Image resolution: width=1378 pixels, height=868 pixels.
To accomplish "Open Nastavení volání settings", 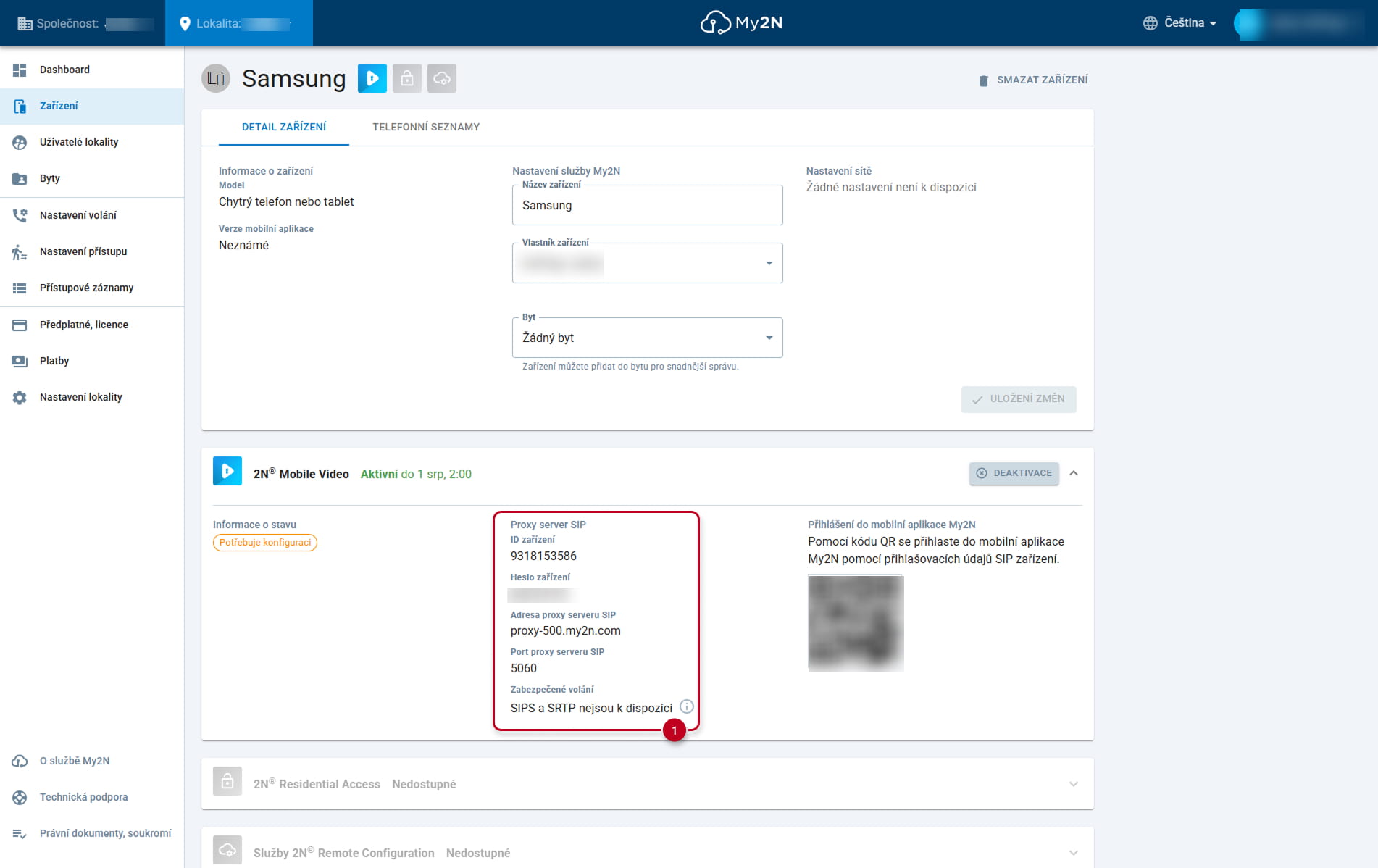I will 92,215.
